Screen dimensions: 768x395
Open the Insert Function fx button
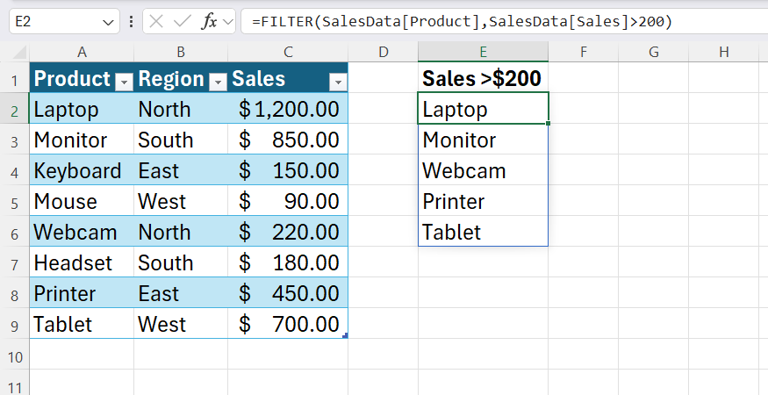(x=210, y=22)
